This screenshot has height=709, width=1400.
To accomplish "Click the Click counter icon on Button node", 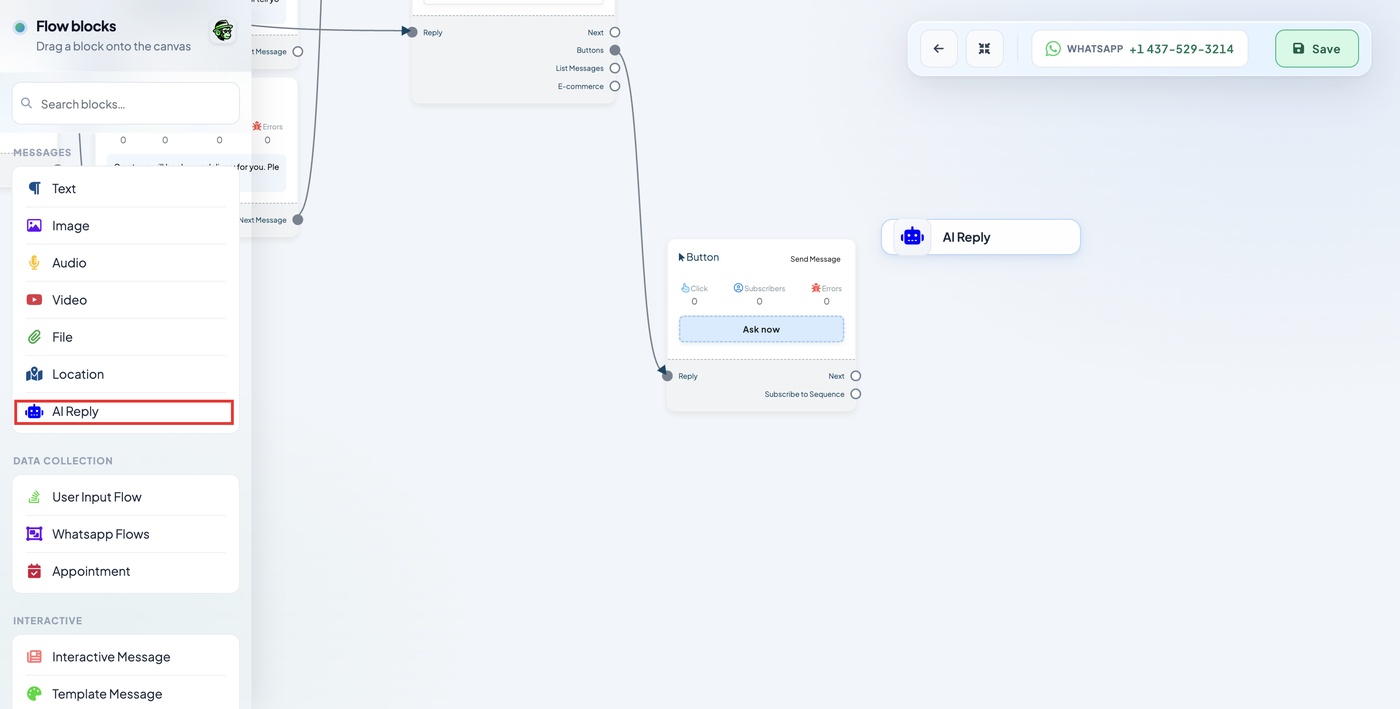I will coord(686,288).
